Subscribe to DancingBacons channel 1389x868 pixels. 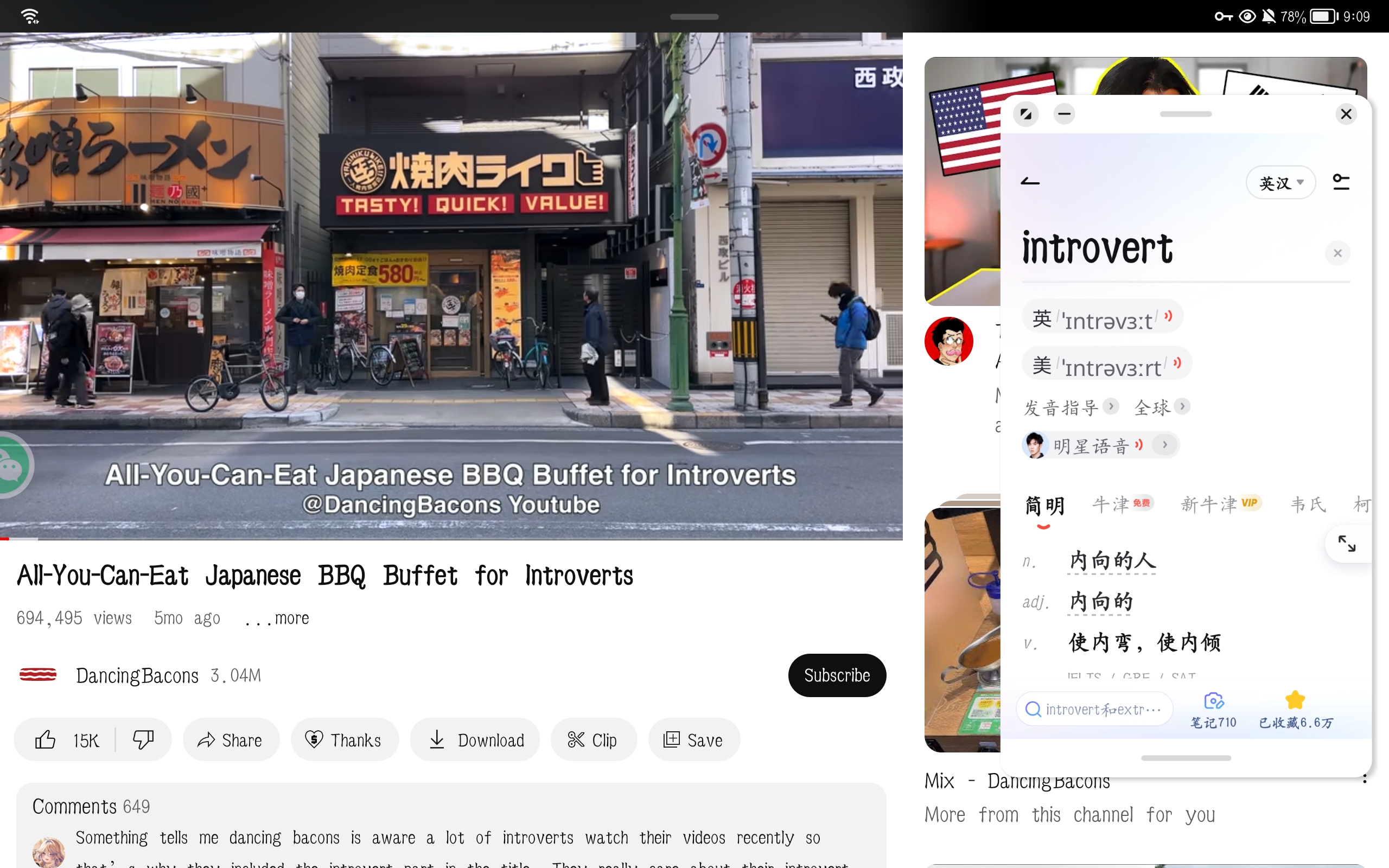836,675
